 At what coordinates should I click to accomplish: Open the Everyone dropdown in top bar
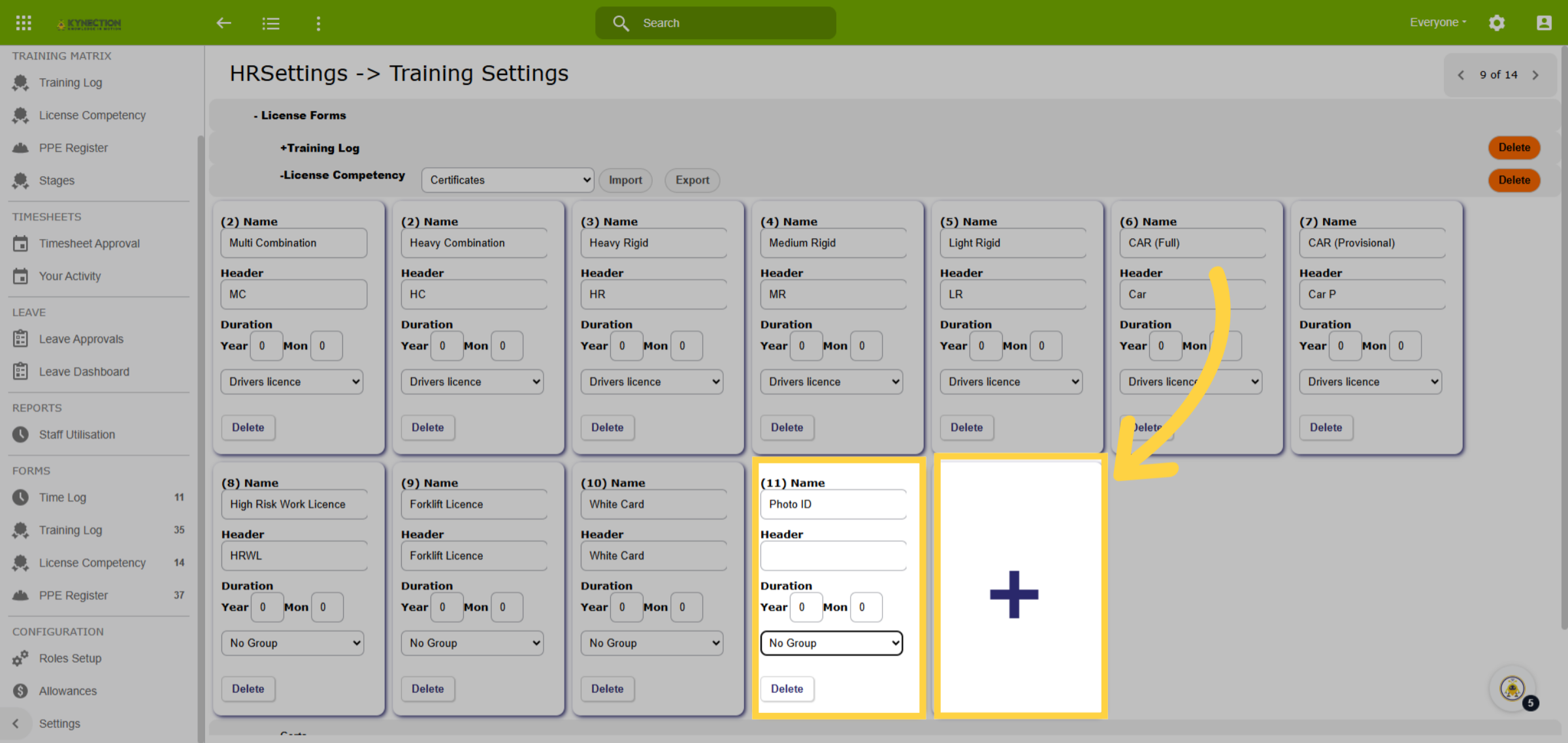pyautogui.click(x=1438, y=23)
